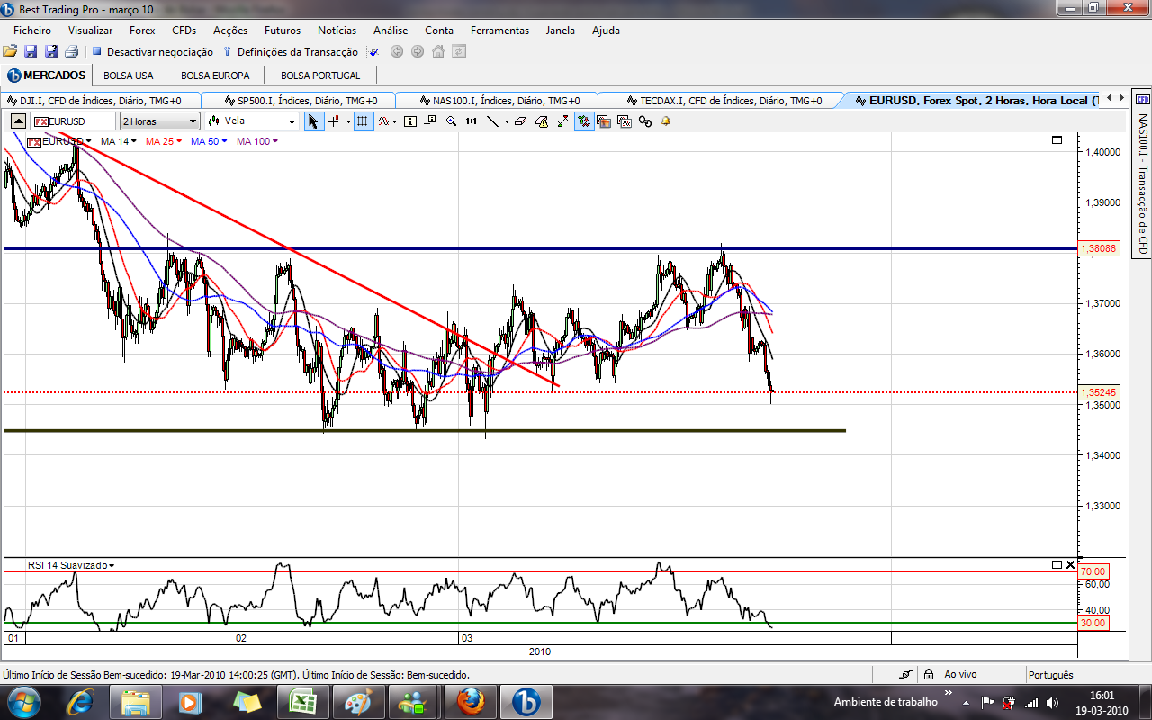Screen dimensions: 1152x720
Task: Open the Análise menu
Action: click(390, 31)
